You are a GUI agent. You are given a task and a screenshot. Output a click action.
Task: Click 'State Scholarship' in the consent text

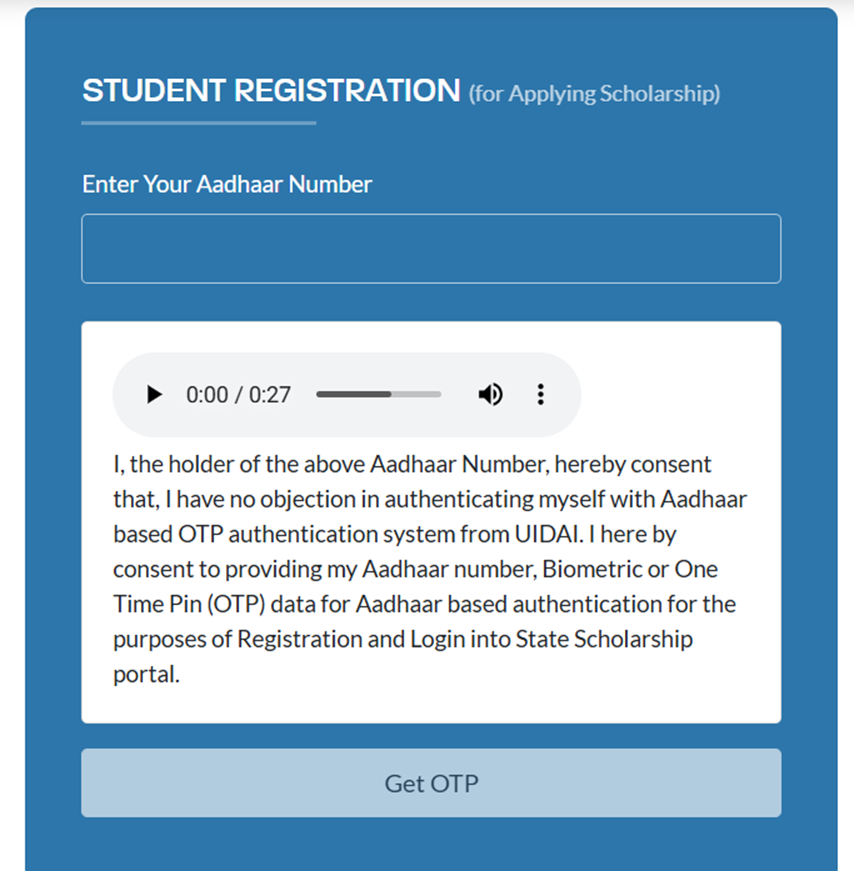[x=604, y=639]
